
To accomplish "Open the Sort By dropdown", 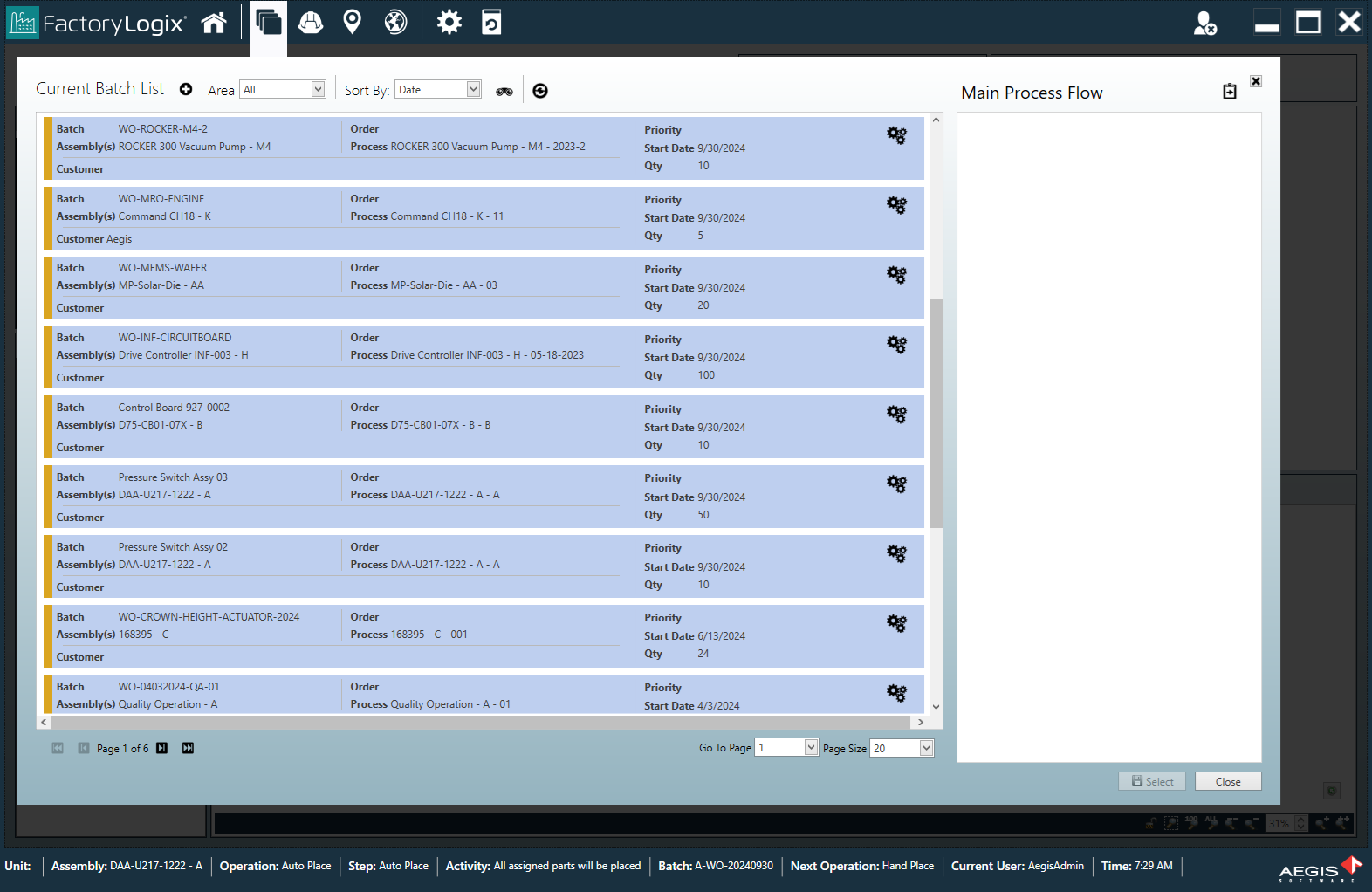I will 473,89.
